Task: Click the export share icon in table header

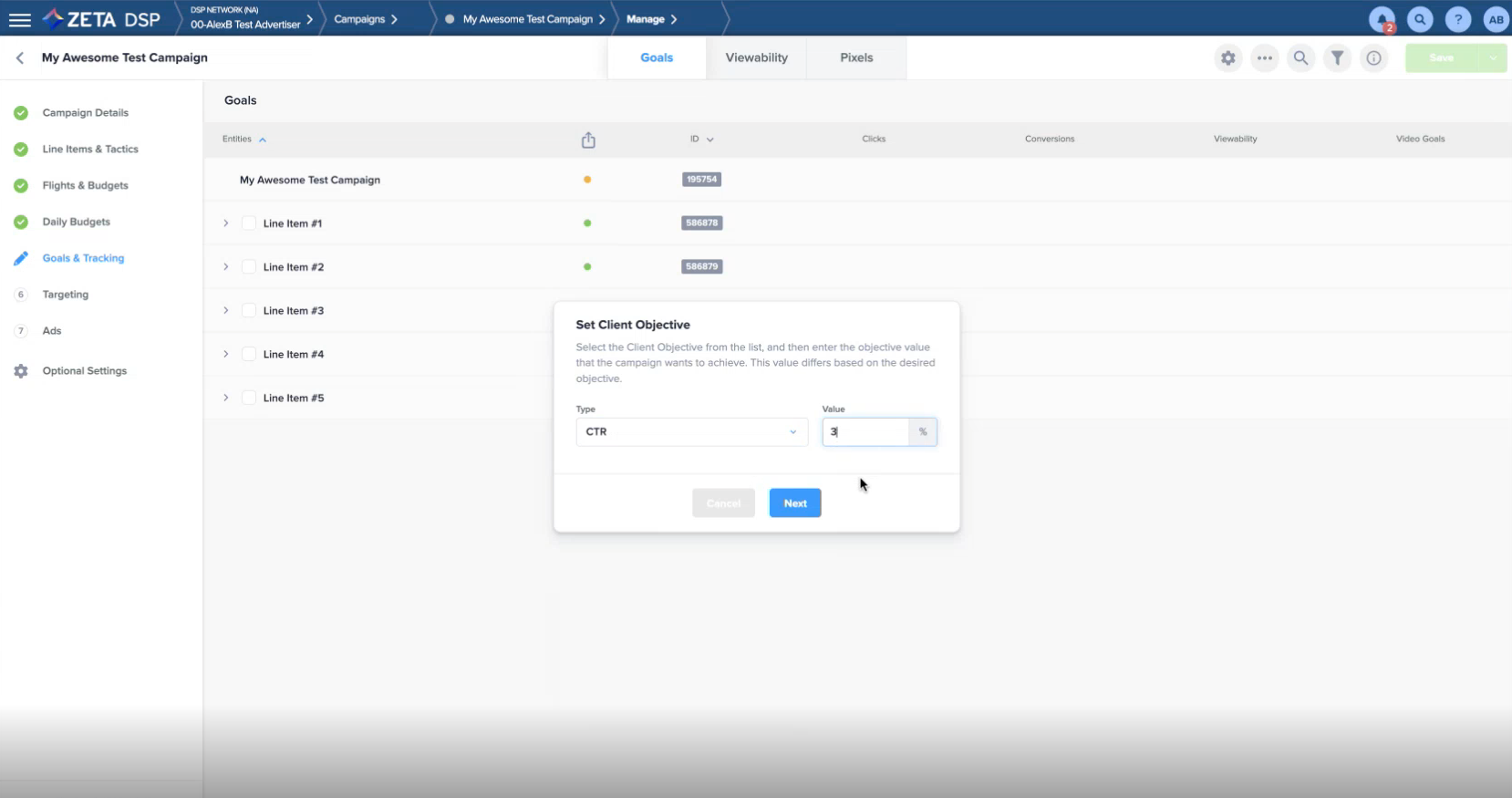Action: [588, 140]
